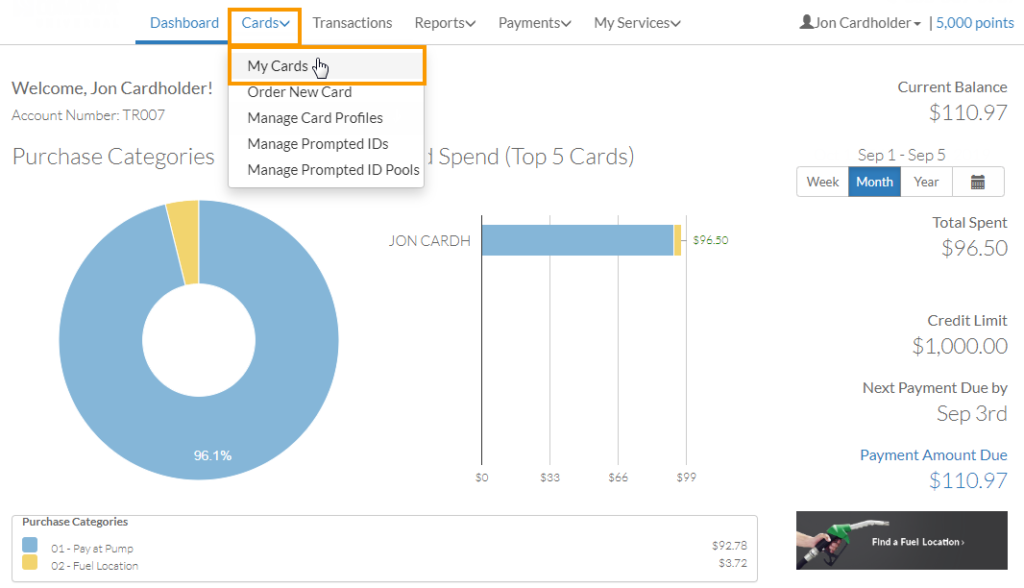The width and height of the screenshot is (1024, 588).
Task: Choose My Cards from the menu
Action: 327,66
